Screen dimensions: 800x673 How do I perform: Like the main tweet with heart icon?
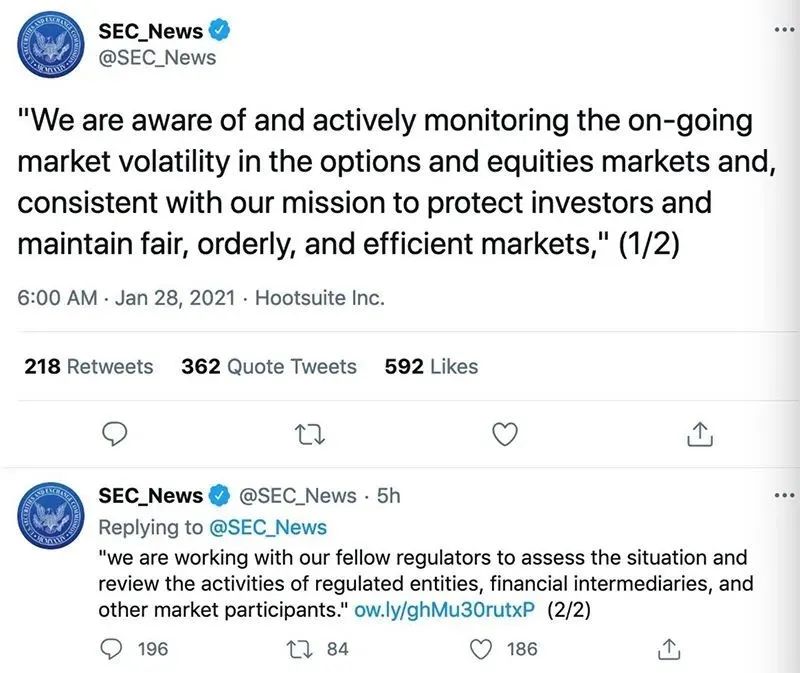tap(505, 435)
